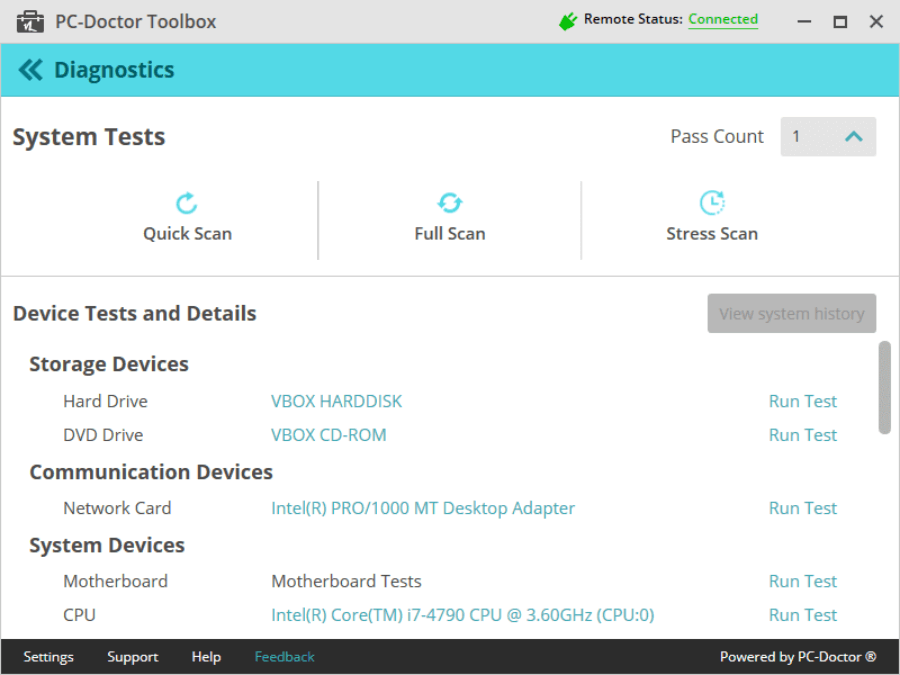
Task: Click the Quick Scan icon
Action: 187,203
